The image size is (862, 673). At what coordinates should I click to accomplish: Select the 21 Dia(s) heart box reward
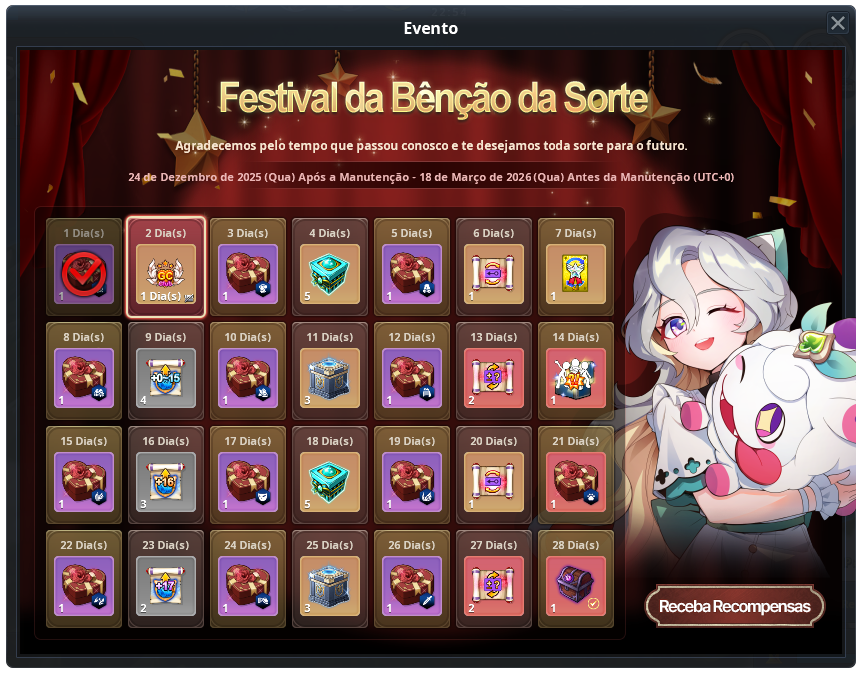tap(576, 482)
